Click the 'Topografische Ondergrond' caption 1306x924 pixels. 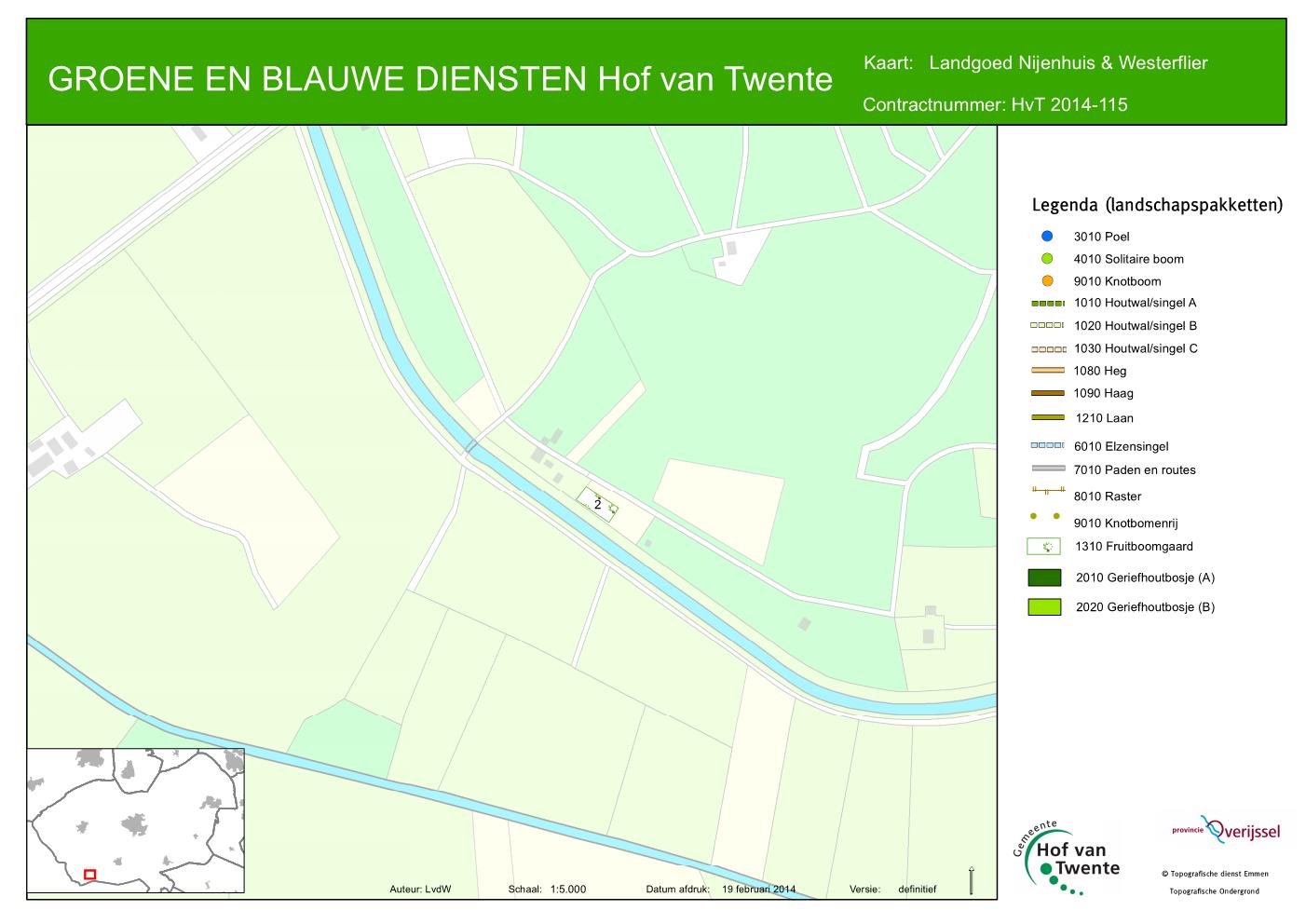point(1215,891)
